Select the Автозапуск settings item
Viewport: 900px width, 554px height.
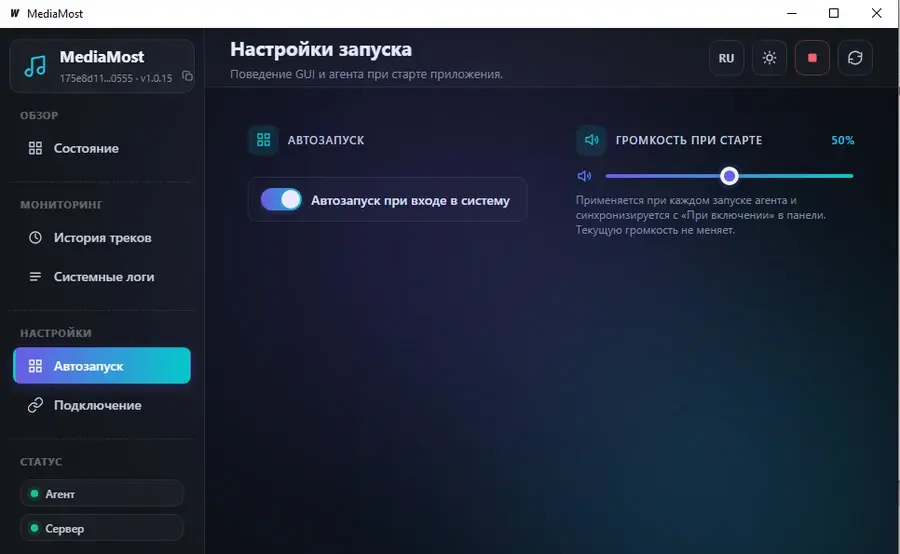coord(102,366)
